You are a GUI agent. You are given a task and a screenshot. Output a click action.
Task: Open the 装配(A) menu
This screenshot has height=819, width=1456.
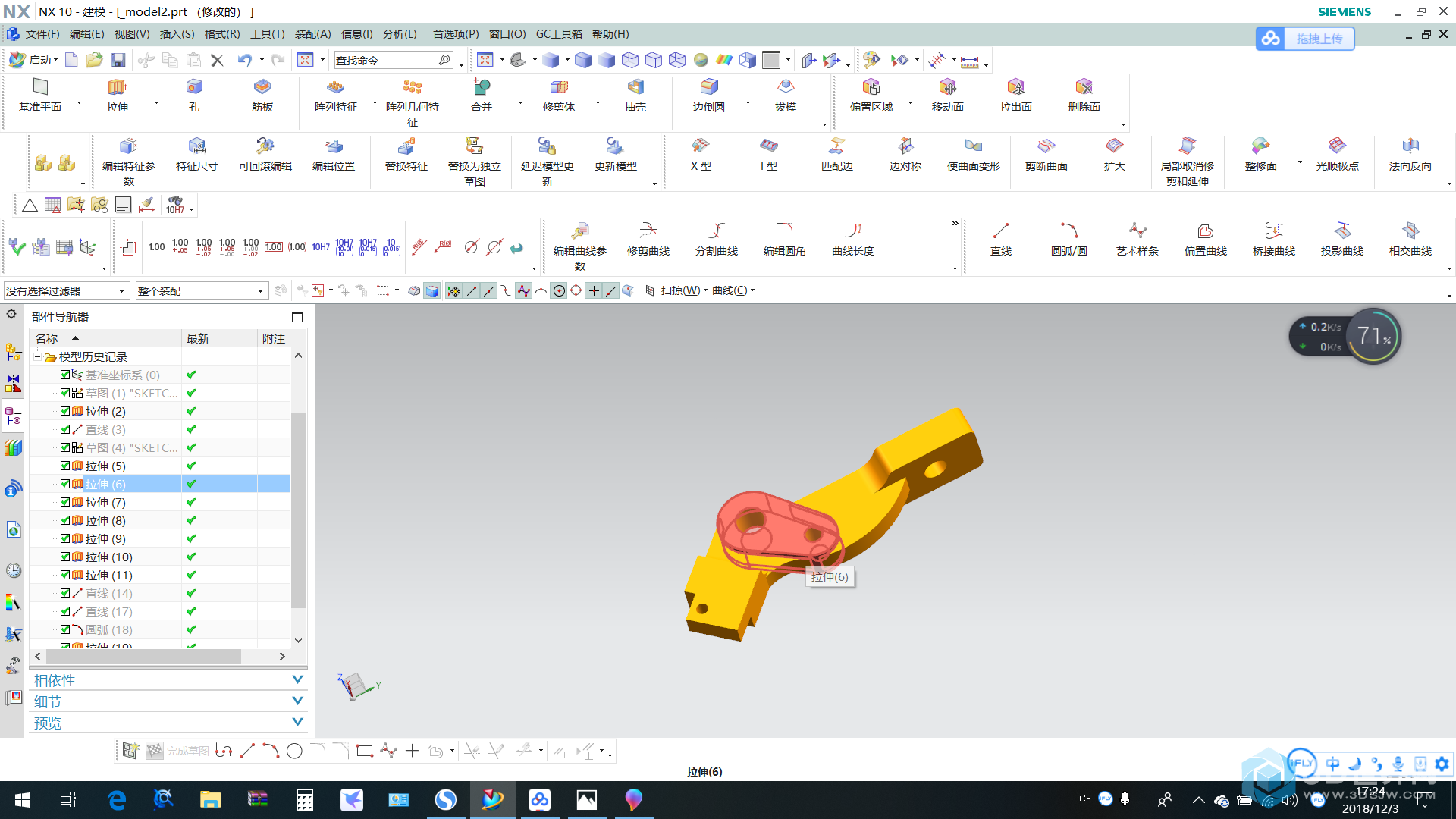pyautogui.click(x=312, y=34)
